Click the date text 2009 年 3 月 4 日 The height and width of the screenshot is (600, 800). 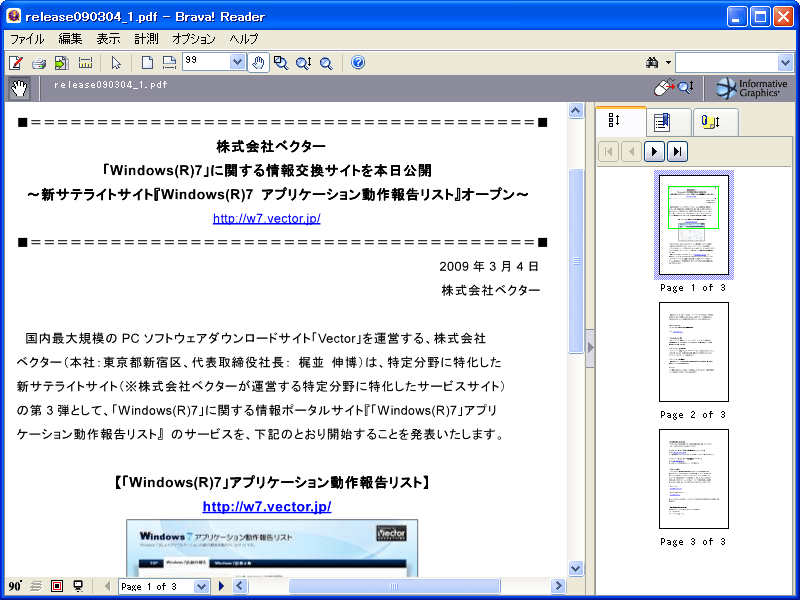[x=489, y=266]
